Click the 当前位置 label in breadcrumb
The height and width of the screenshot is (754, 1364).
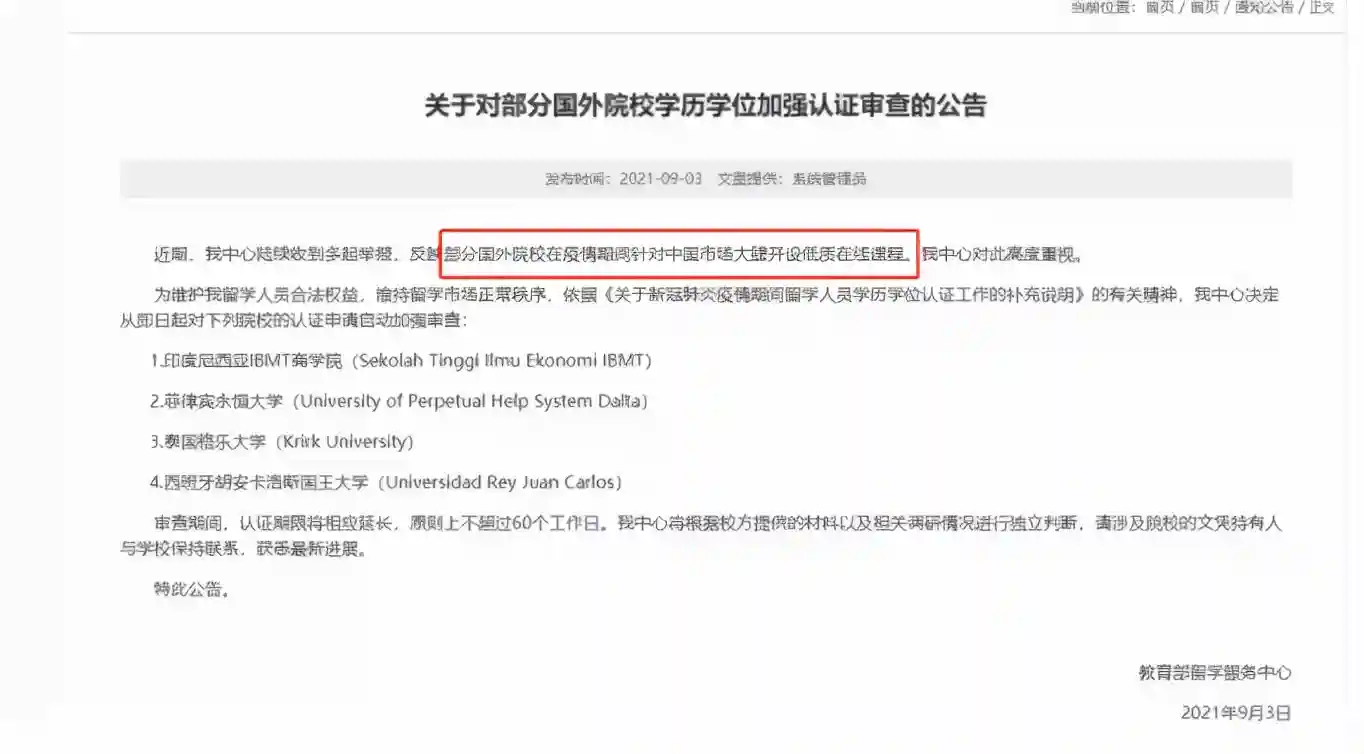[x=1104, y=7]
